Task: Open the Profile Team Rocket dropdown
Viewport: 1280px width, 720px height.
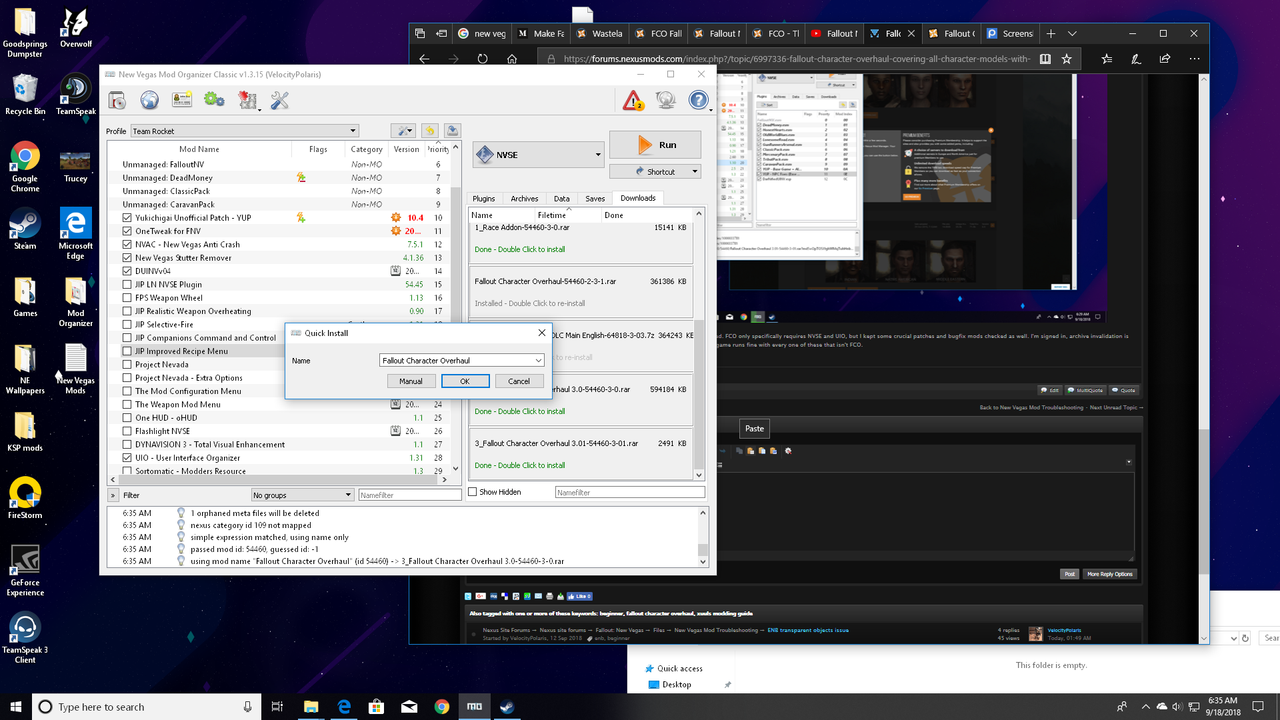Action: (x=244, y=131)
